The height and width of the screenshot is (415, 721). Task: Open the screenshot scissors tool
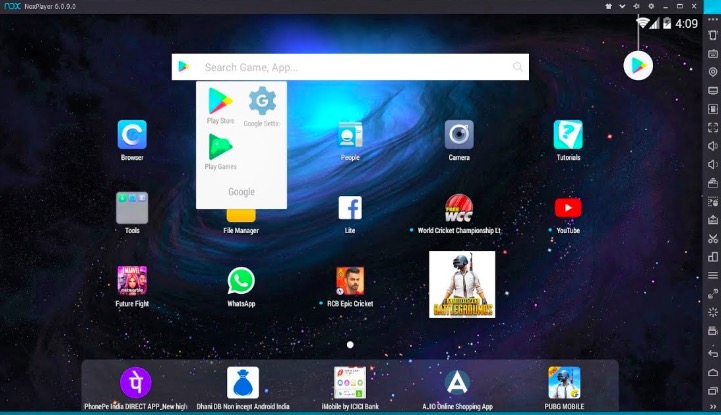(x=713, y=239)
